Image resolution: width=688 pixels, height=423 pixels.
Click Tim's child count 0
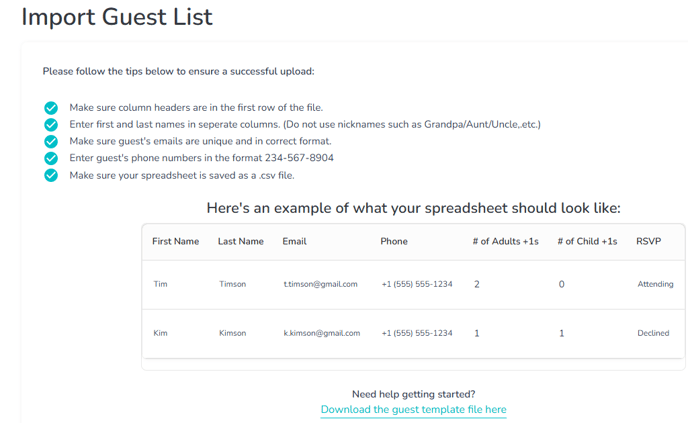point(562,284)
